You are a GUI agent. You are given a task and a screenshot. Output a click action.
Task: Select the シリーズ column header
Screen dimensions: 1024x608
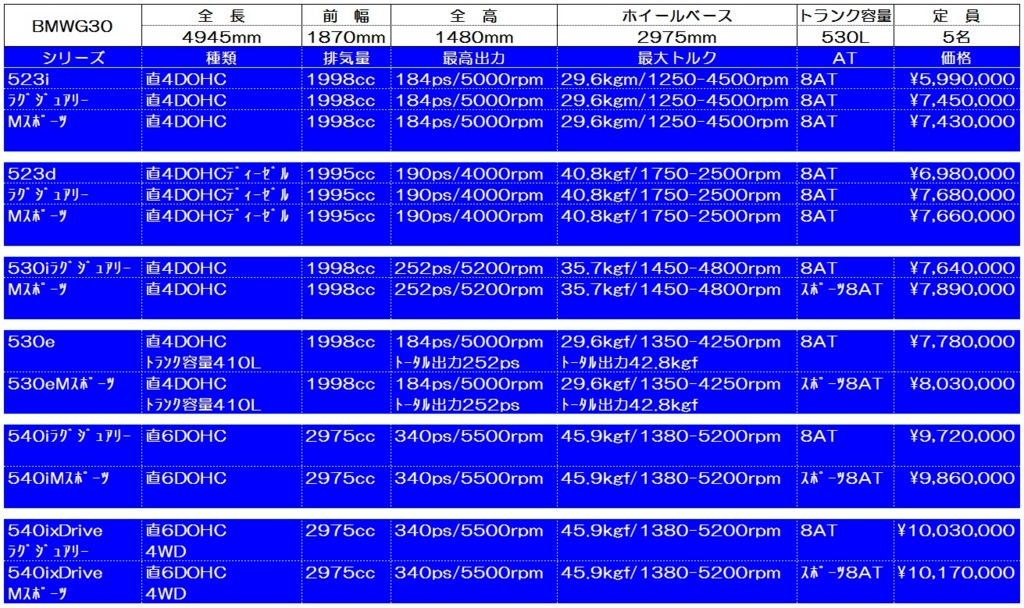[73, 58]
